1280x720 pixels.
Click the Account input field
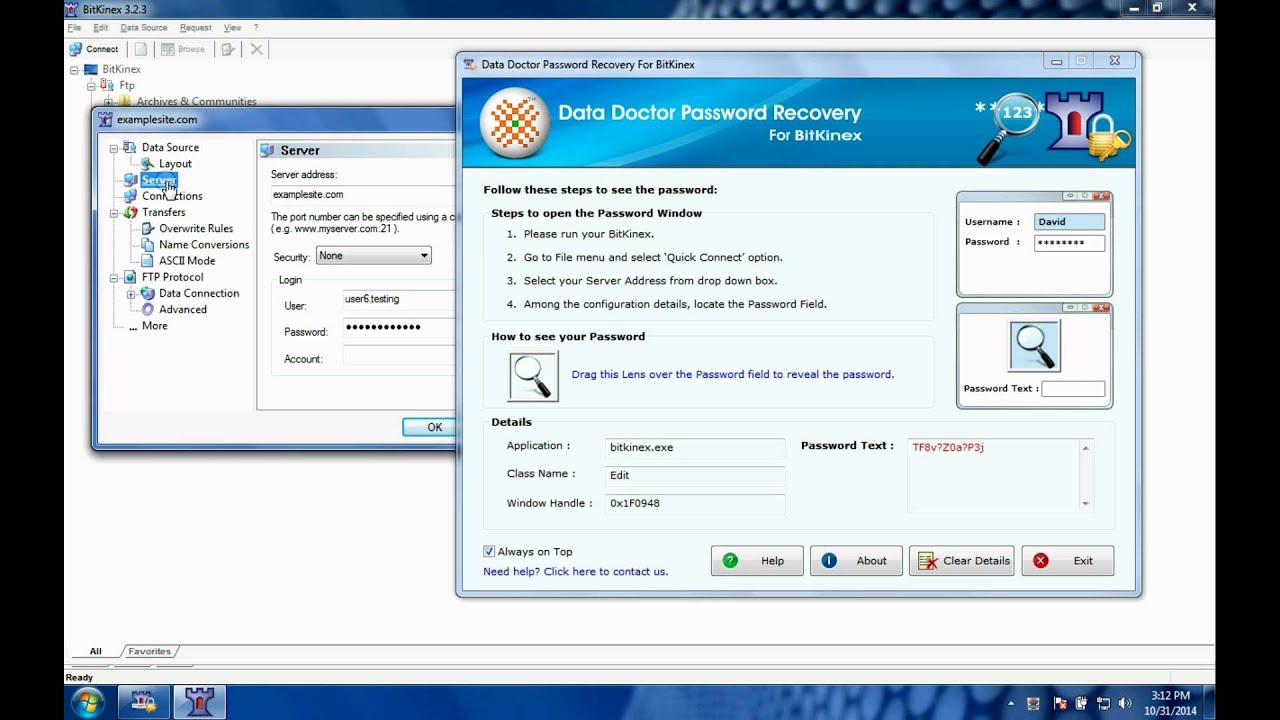(399, 357)
